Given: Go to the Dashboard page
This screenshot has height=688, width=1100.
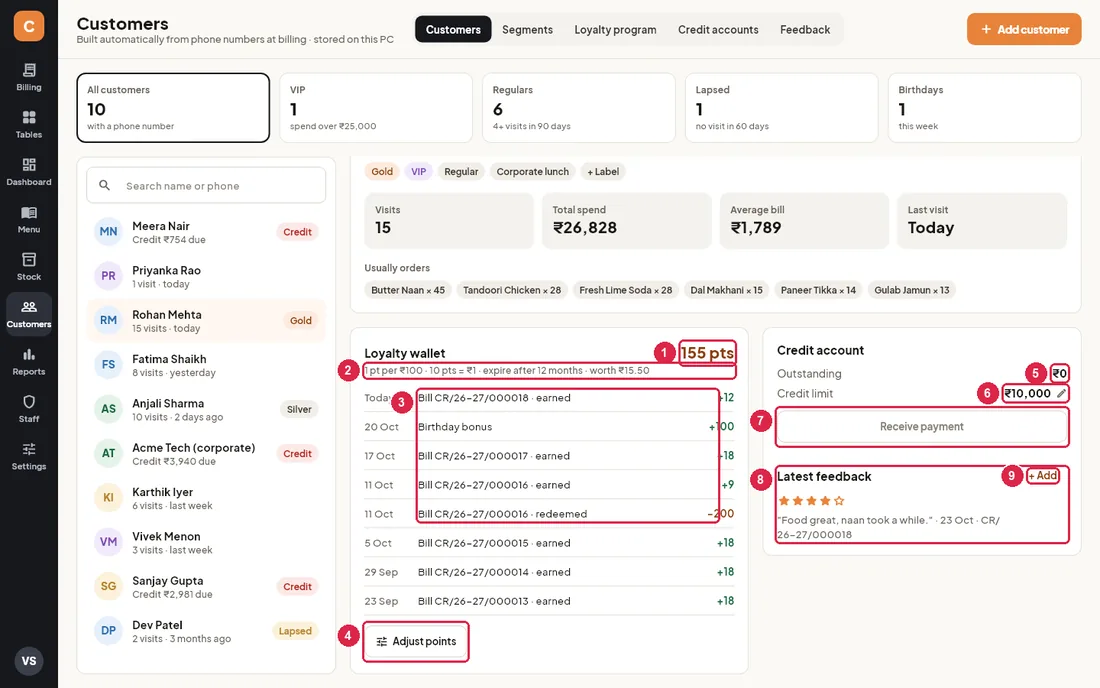Looking at the screenshot, I should click(x=29, y=172).
